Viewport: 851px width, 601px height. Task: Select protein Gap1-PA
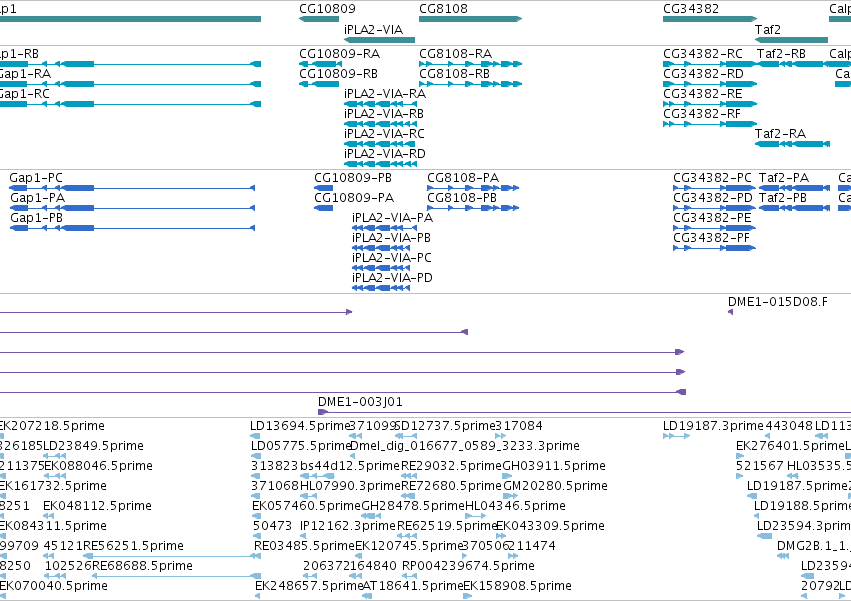(x=37, y=198)
